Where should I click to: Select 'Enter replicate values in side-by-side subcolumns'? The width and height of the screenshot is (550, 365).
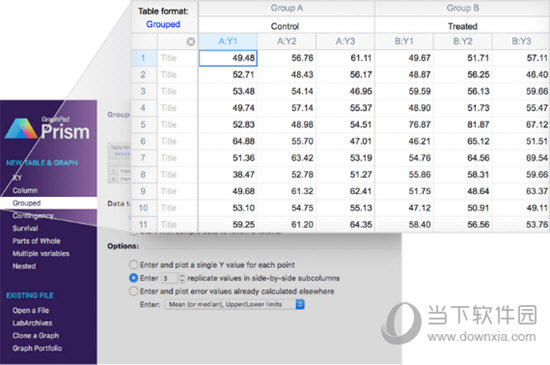pyautogui.click(x=133, y=278)
